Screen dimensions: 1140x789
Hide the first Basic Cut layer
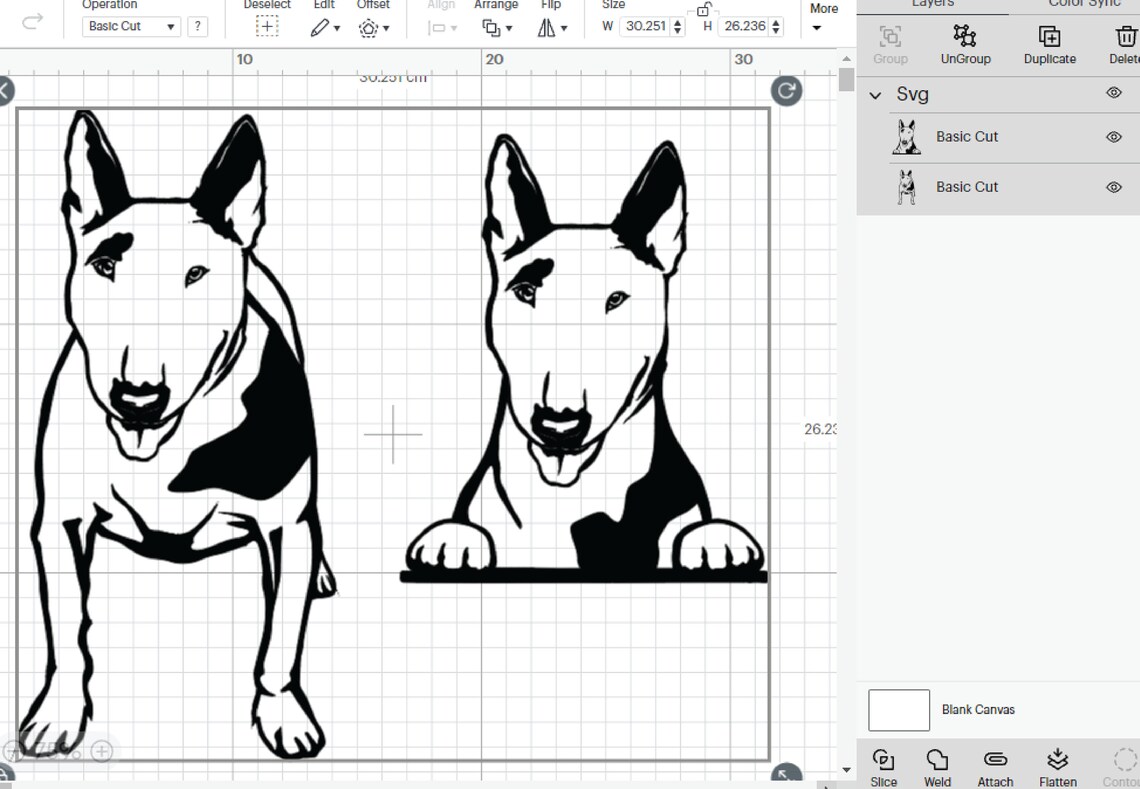pyautogui.click(x=1113, y=137)
